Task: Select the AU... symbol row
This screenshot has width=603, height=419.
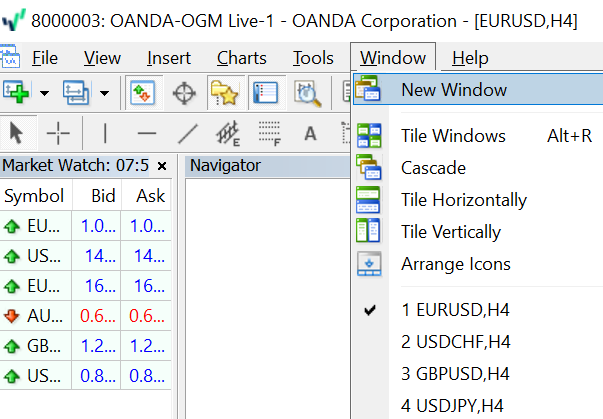Action: pos(85,316)
